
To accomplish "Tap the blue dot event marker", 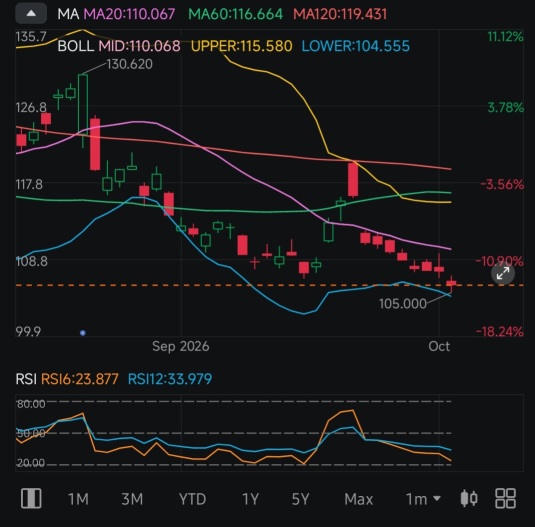I will [x=83, y=333].
